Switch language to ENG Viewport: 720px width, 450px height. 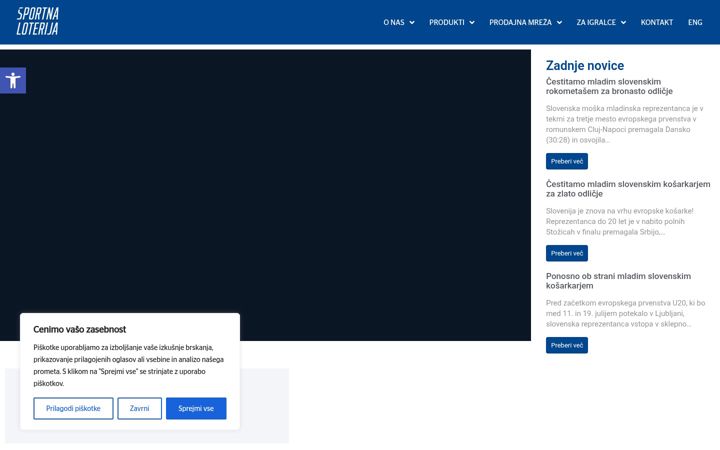tap(695, 22)
